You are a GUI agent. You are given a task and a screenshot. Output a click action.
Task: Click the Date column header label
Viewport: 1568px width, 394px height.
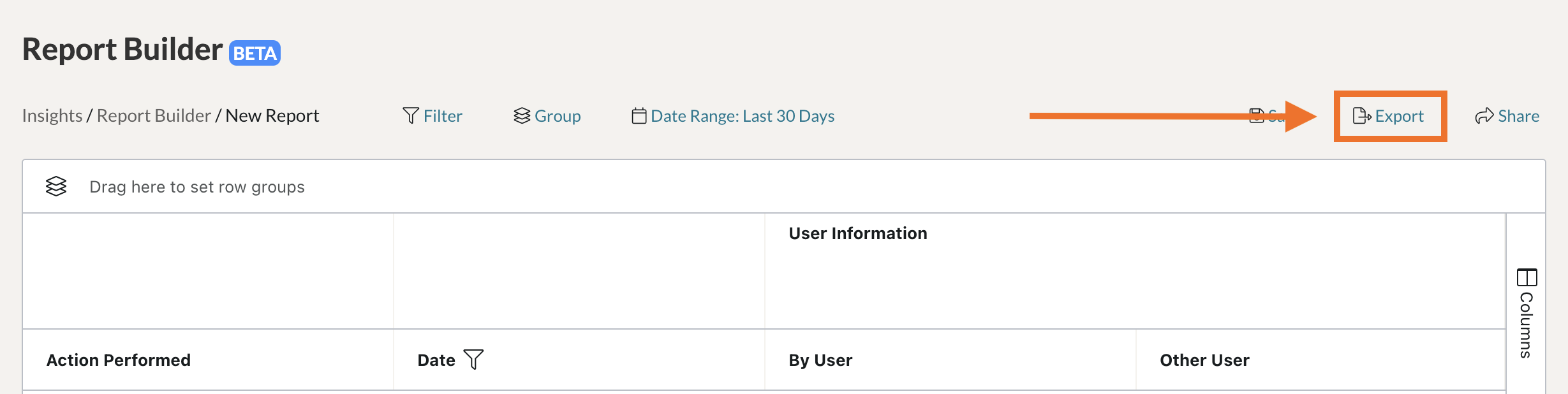pyautogui.click(x=436, y=360)
